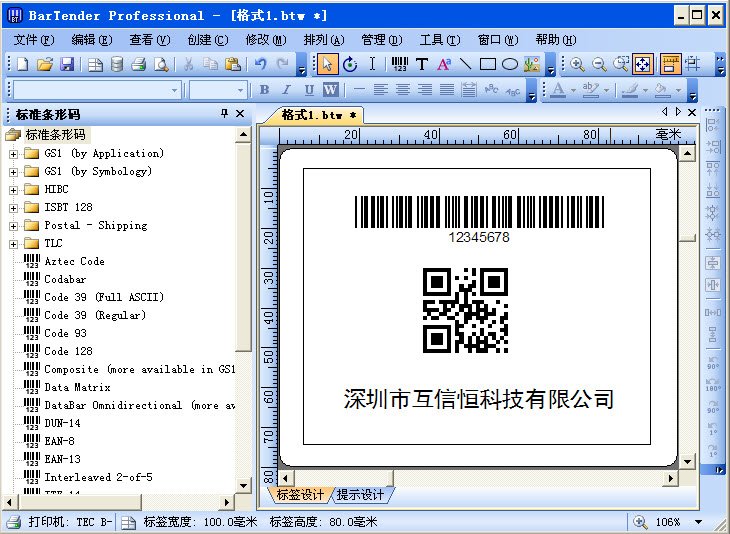Open the 创建 menu
Image resolution: width=730 pixels, height=534 pixels.
pos(207,40)
